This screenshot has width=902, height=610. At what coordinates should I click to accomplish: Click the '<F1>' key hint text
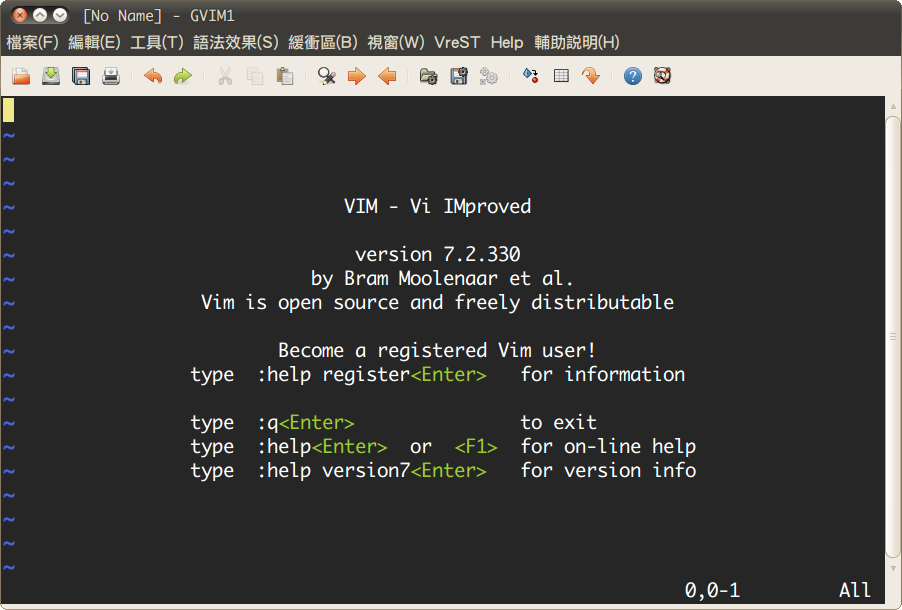point(476,447)
